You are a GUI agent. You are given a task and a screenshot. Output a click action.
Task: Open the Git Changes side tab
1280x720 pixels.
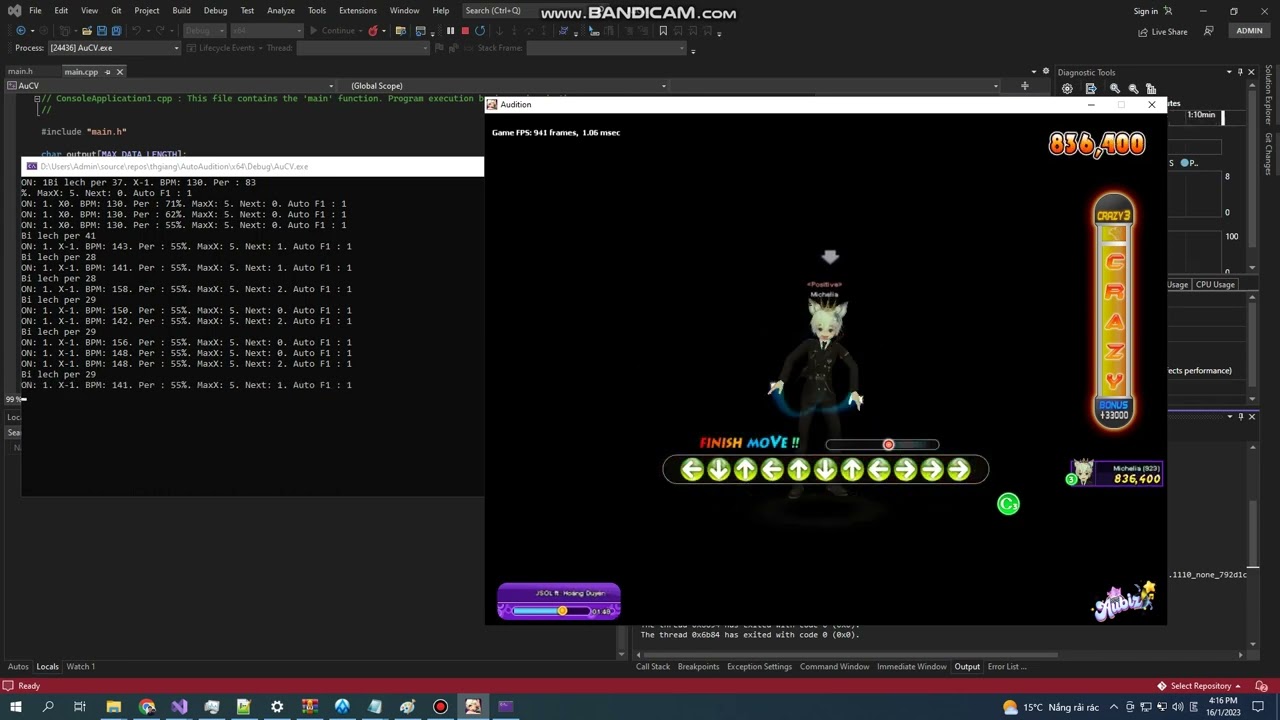coord(1268,154)
